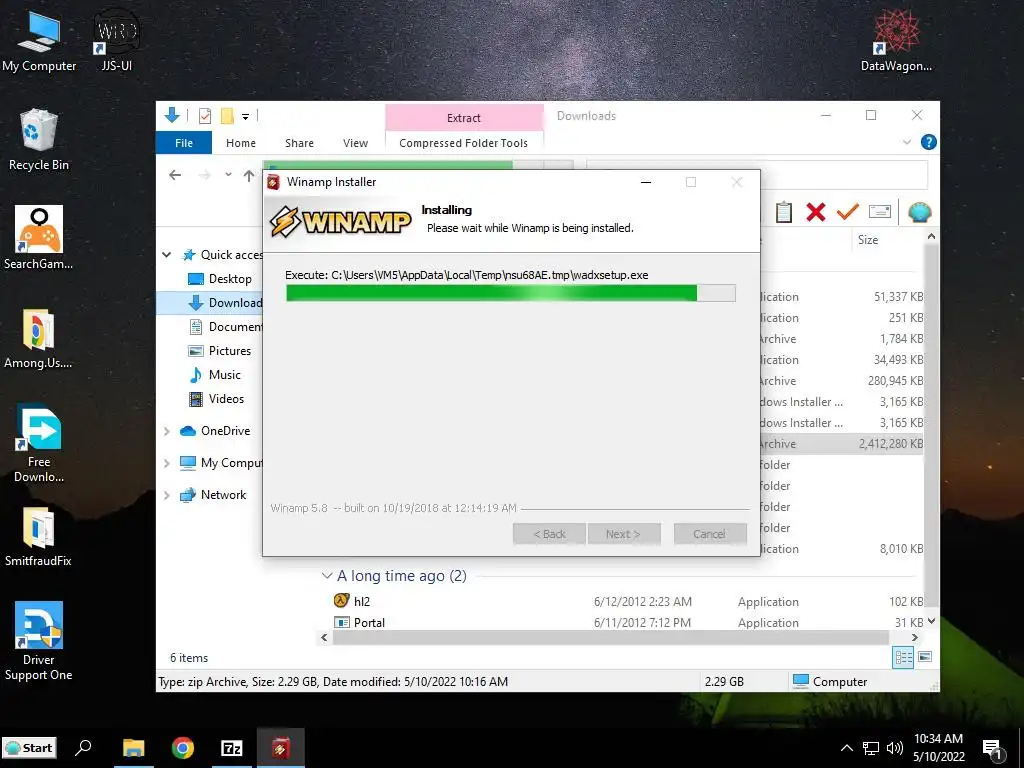Click the red X delete icon in Explorer toolbar
The image size is (1024, 768).
point(816,212)
